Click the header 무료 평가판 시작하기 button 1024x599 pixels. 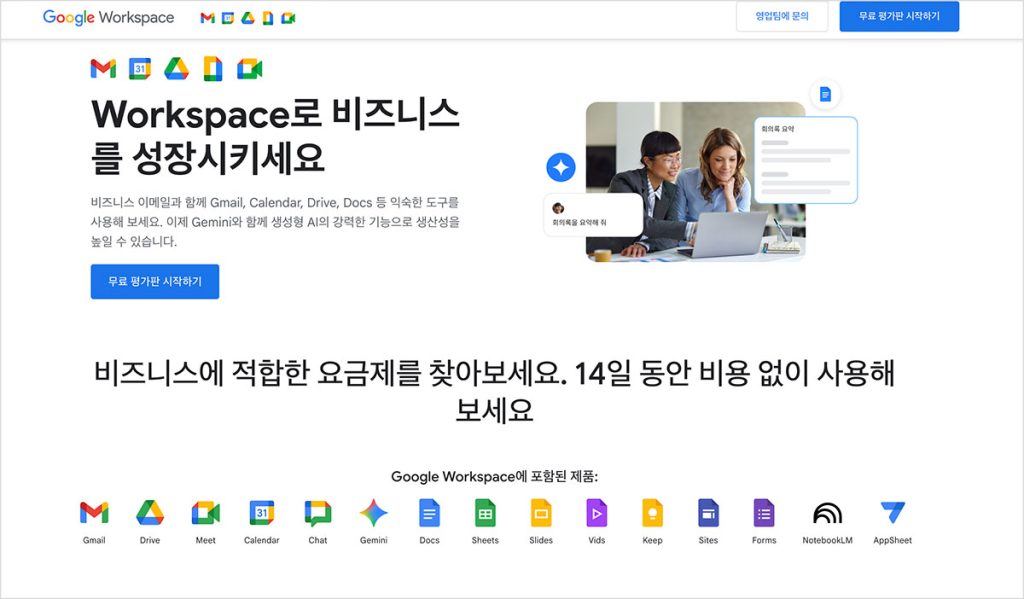click(899, 16)
